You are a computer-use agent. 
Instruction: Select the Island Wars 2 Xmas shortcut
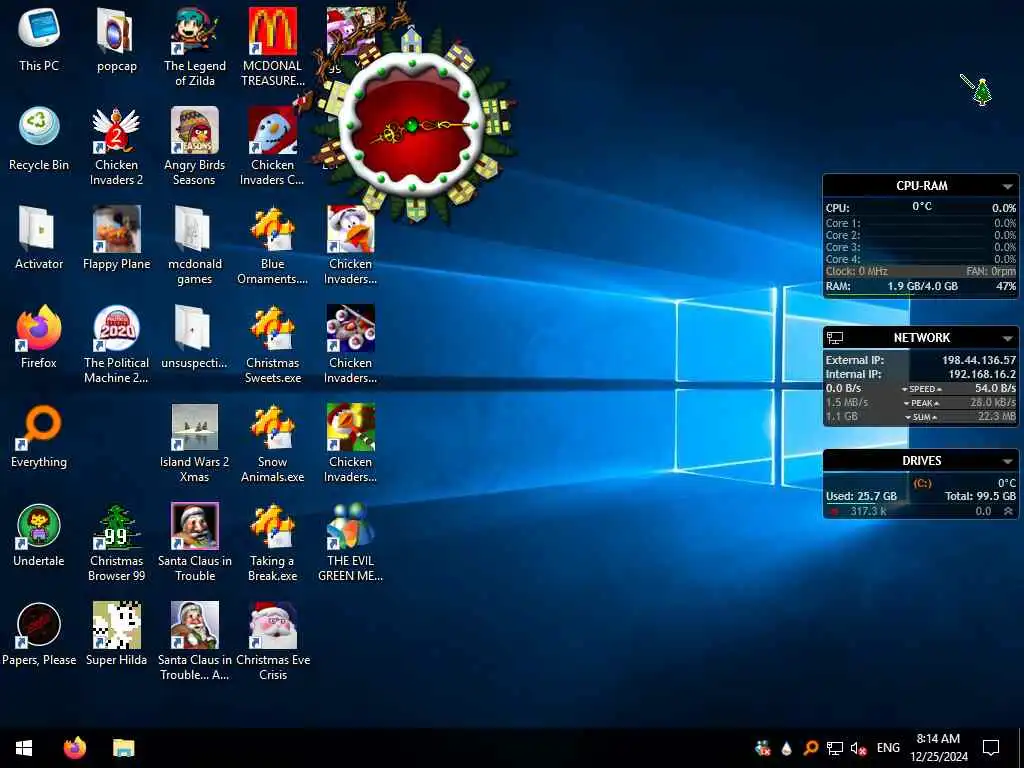(x=195, y=444)
